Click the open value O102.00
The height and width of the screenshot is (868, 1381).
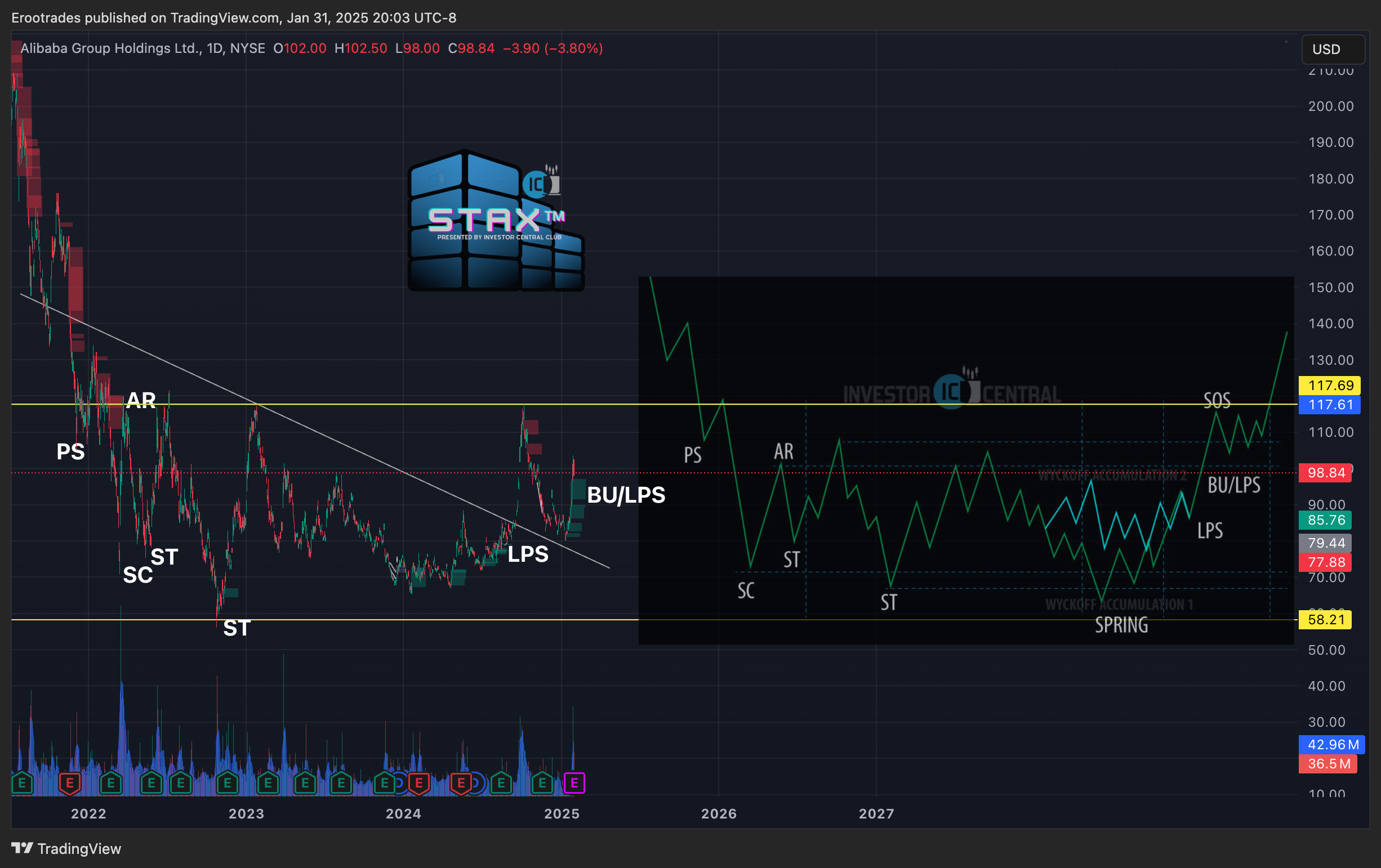click(300, 48)
